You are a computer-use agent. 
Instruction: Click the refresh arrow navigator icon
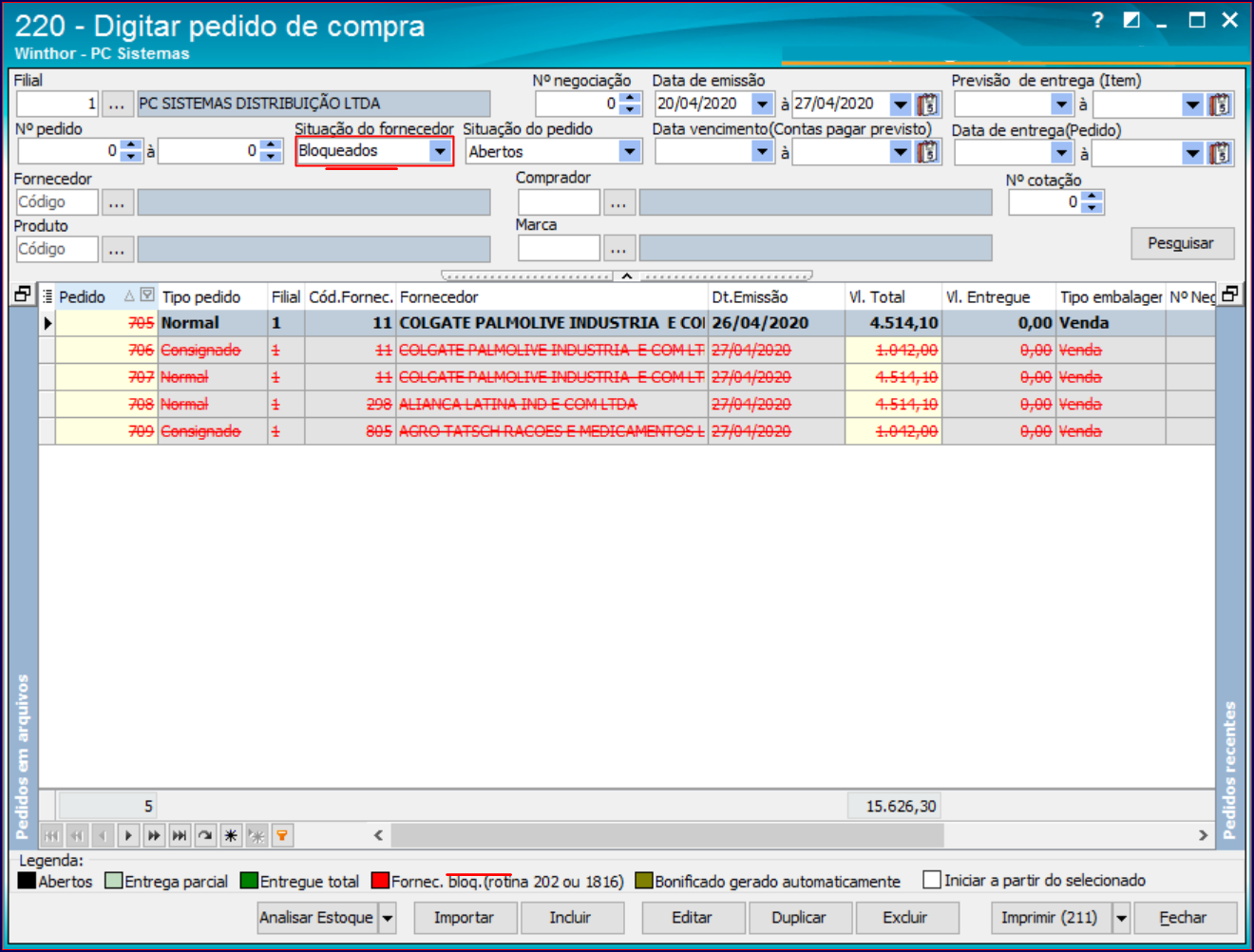click(205, 836)
